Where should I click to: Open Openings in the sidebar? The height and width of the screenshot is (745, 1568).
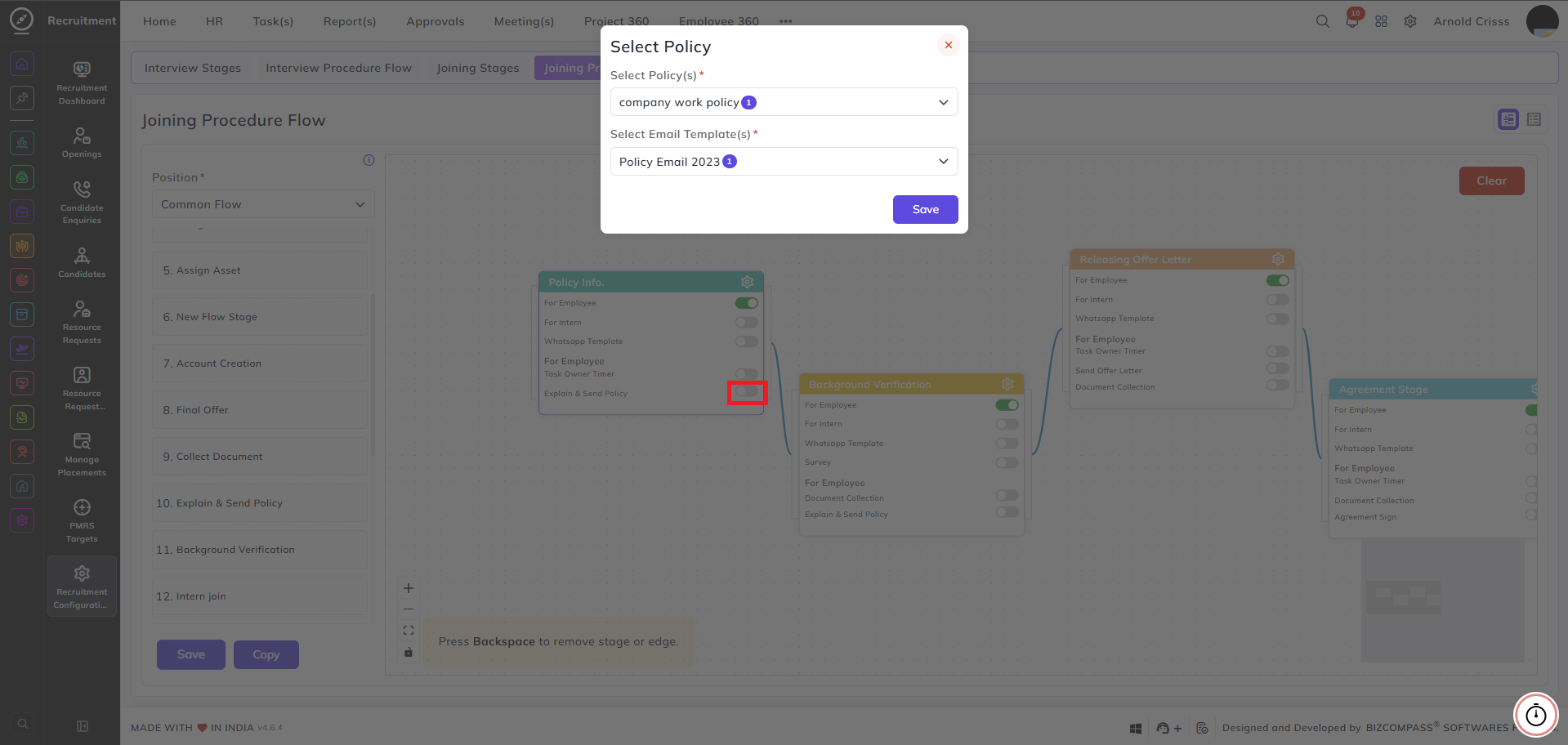pos(82,142)
